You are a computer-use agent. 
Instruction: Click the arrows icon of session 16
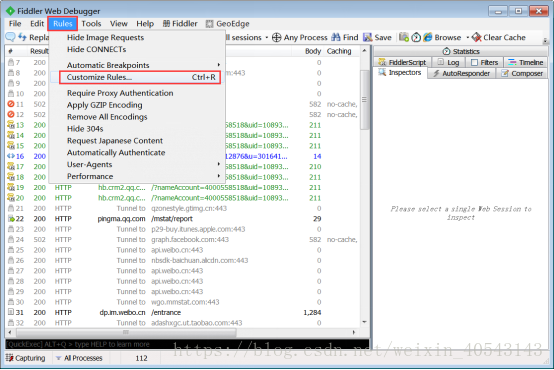[11, 156]
